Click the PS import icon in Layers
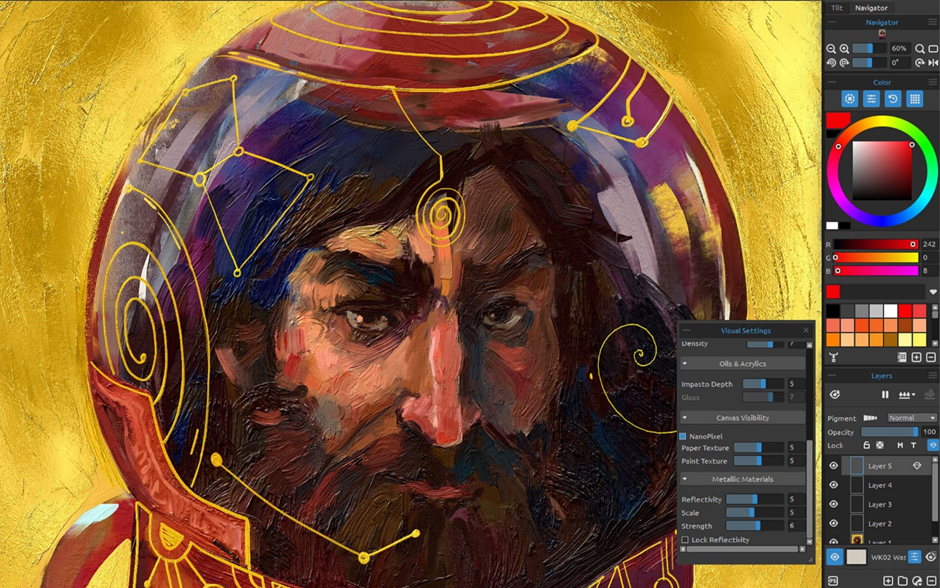Image resolution: width=940 pixels, height=588 pixels. (x=833, y=581)
